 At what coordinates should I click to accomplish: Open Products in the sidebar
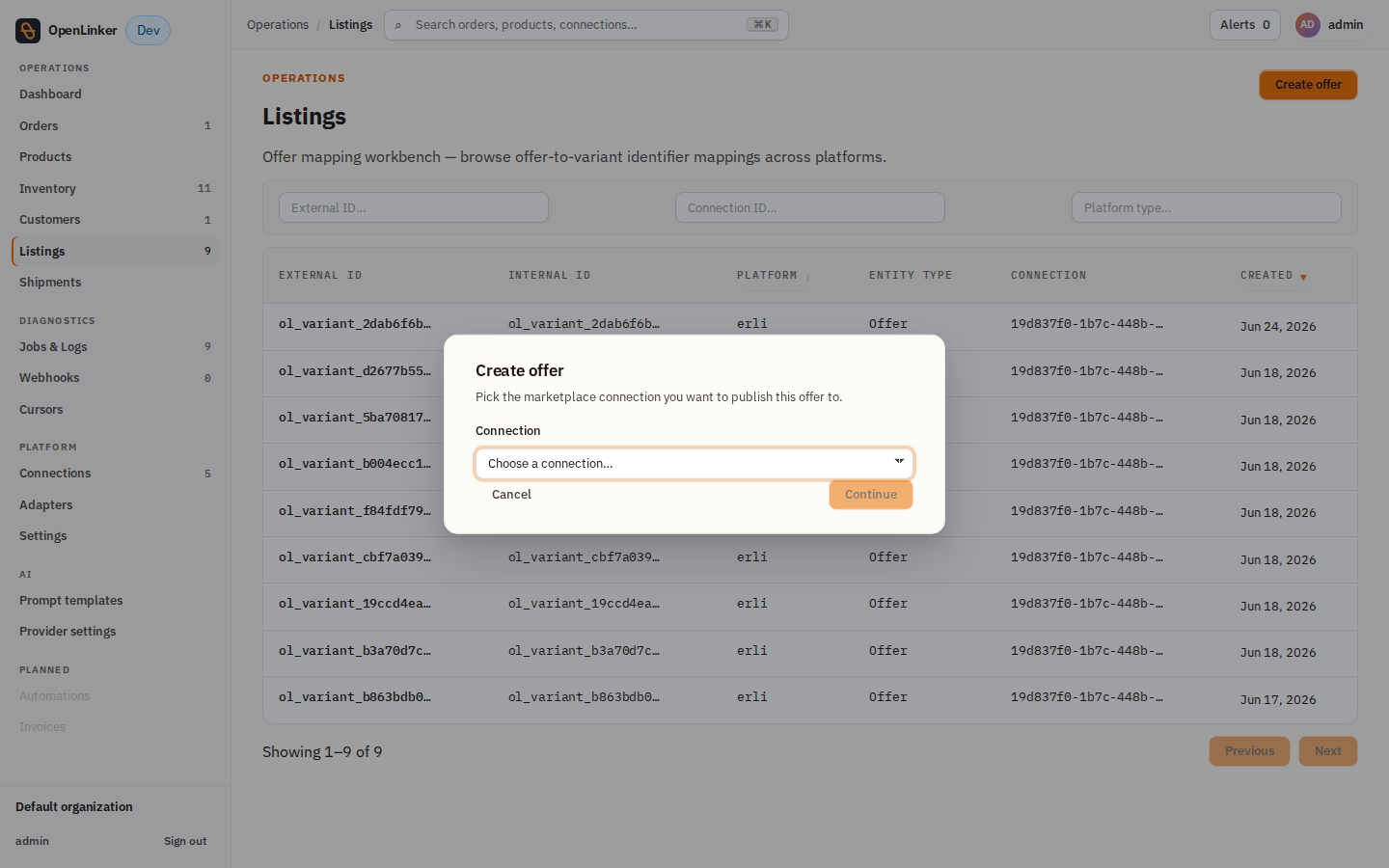pos(115,157)
